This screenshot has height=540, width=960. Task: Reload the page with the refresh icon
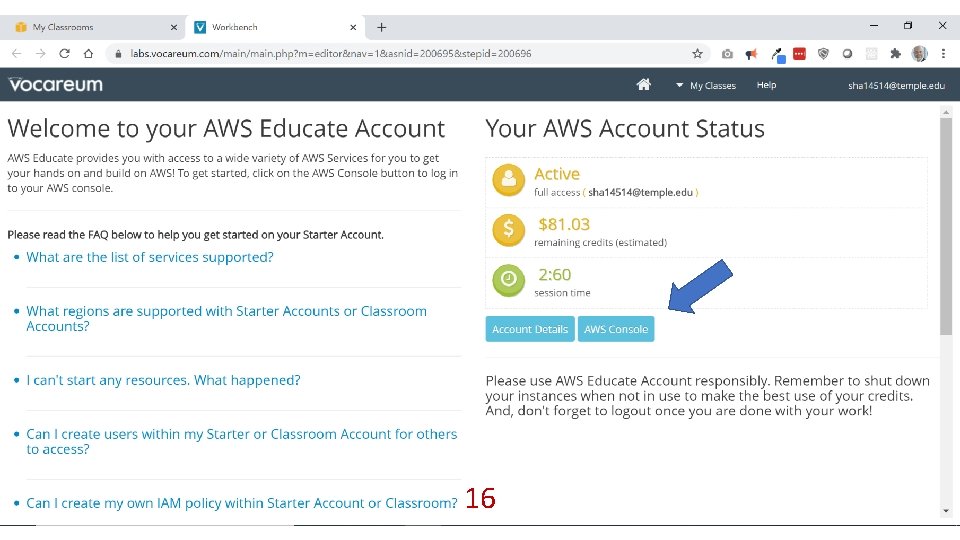coord(65,54)
